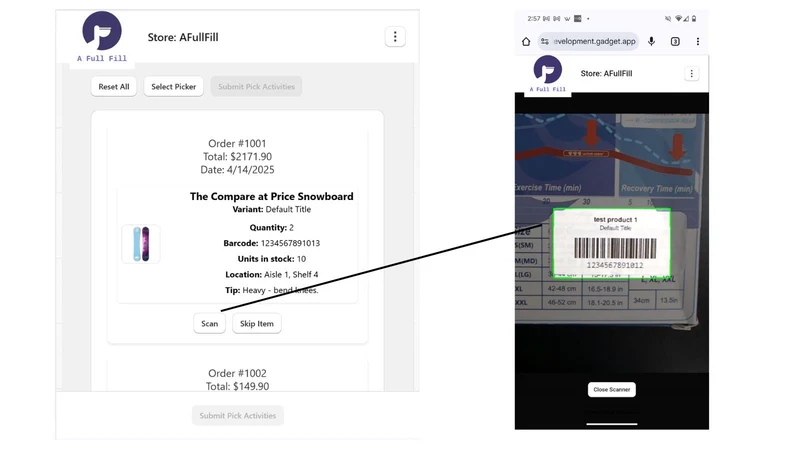Click 'Quantity: 2' text
Image resolution: width=800 pixels, height=450 pixels.
point(271,228)
